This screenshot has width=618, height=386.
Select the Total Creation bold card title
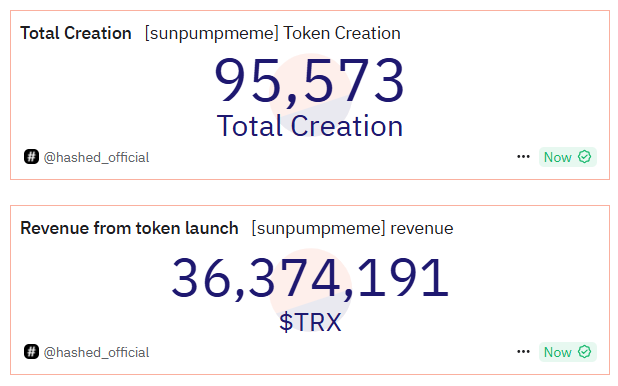(76, 33)
